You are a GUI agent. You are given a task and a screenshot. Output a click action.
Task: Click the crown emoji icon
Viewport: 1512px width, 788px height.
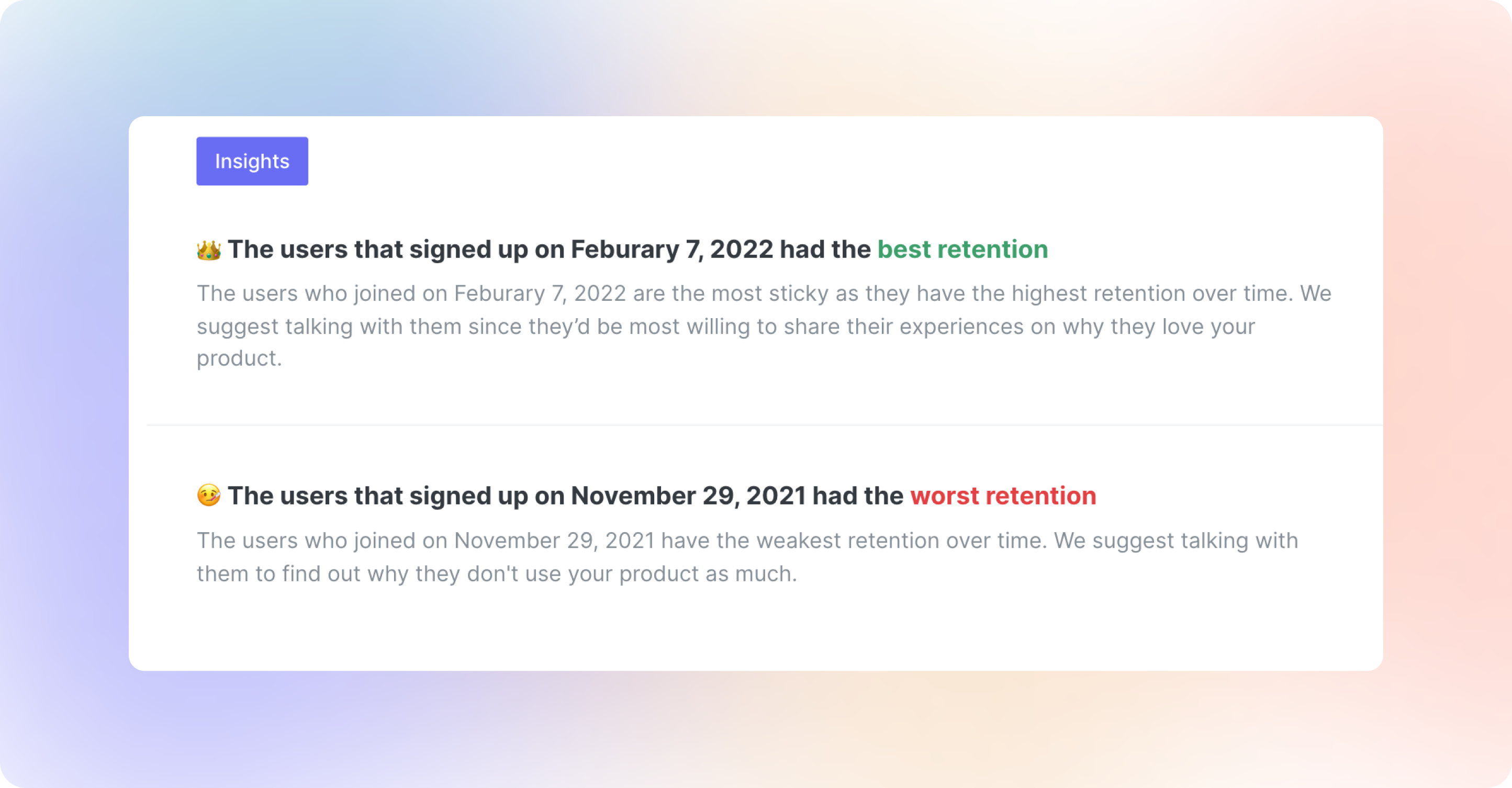click(209, 250)
